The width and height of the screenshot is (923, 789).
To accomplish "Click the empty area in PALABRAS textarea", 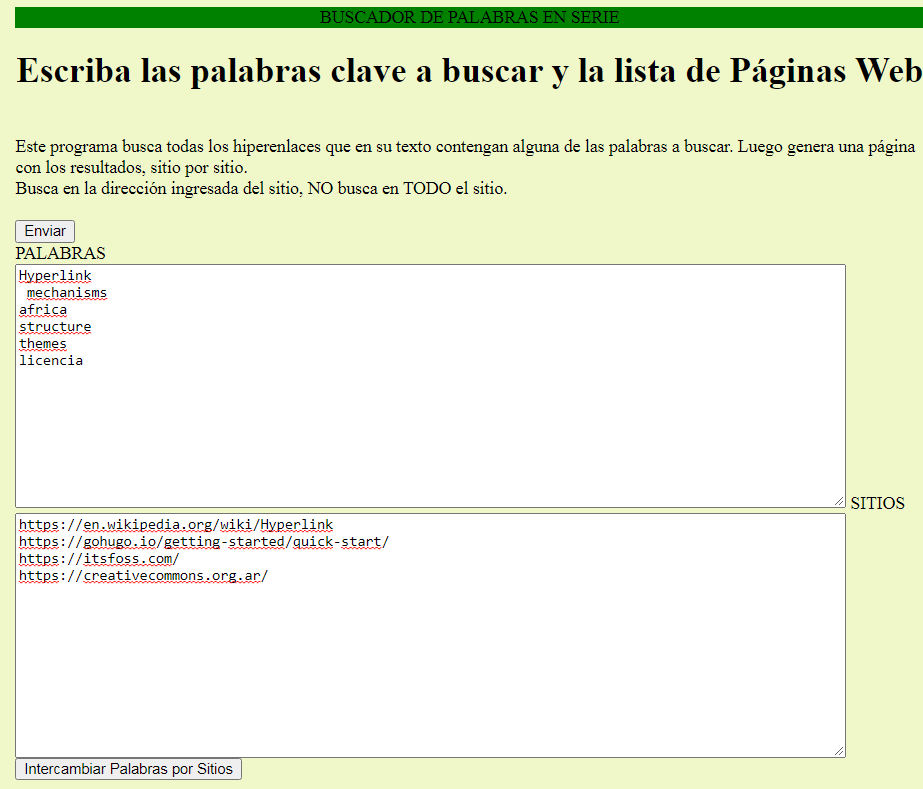I will pos(430,440).
